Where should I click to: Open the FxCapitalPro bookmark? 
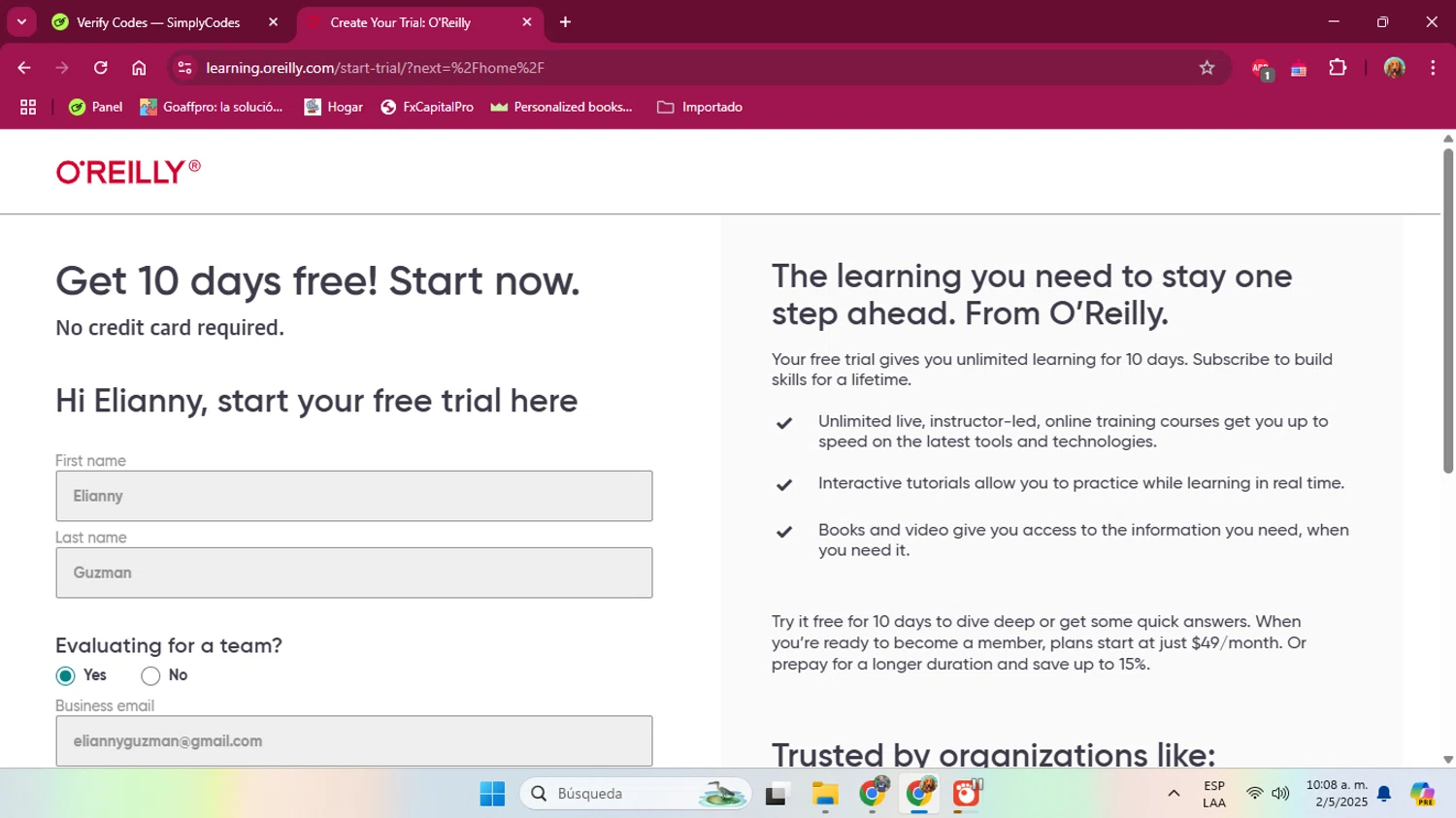coord(427,108)
